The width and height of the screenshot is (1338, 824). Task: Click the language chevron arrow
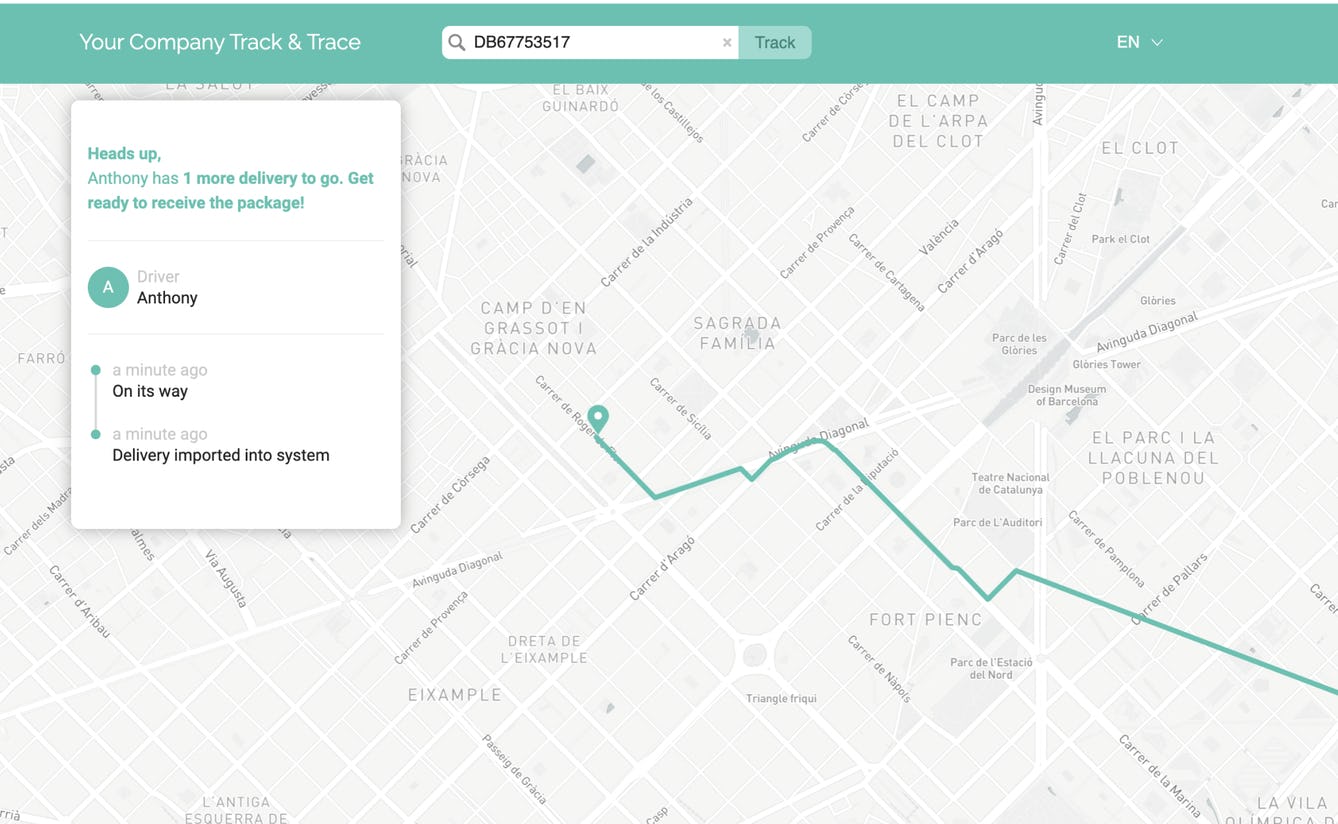(1157, 43)
